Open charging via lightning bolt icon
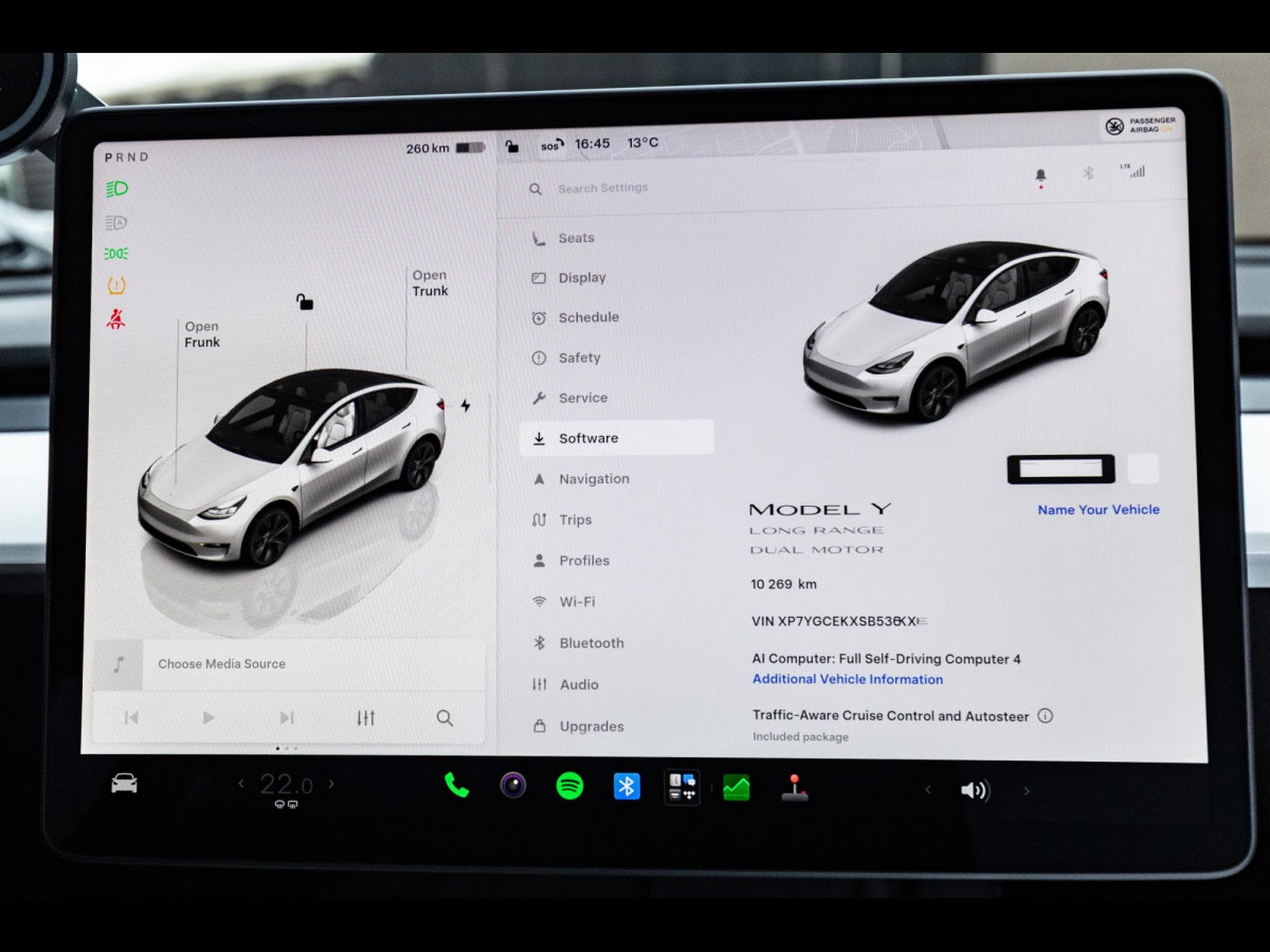The image size is (1270, 952). click(x=466, y=405)
